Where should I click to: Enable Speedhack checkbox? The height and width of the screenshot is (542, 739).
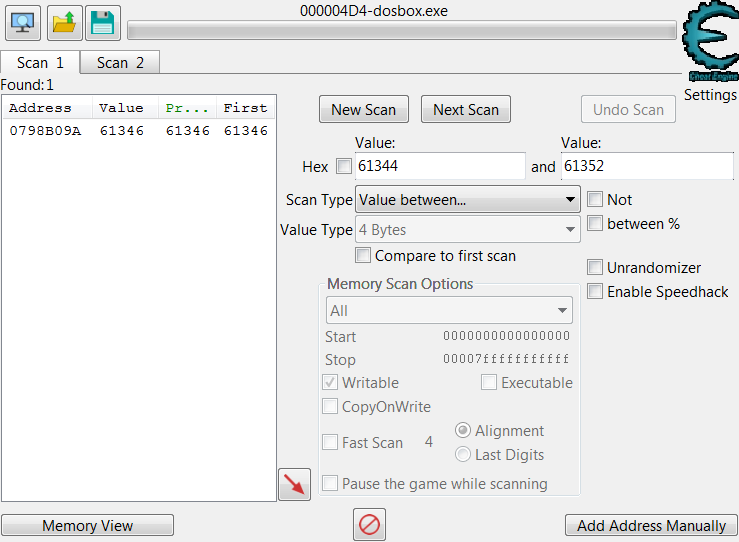click(x=595, y=292)
